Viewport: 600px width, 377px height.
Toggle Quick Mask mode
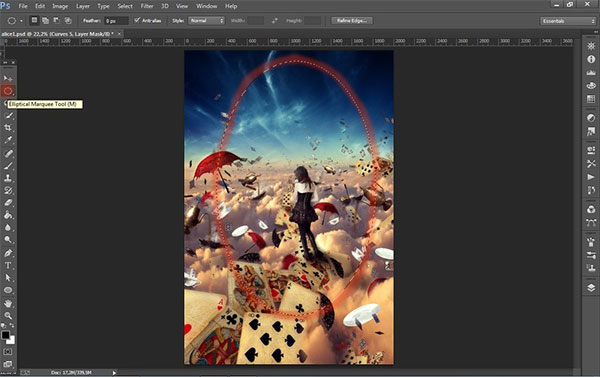(8, 351)
